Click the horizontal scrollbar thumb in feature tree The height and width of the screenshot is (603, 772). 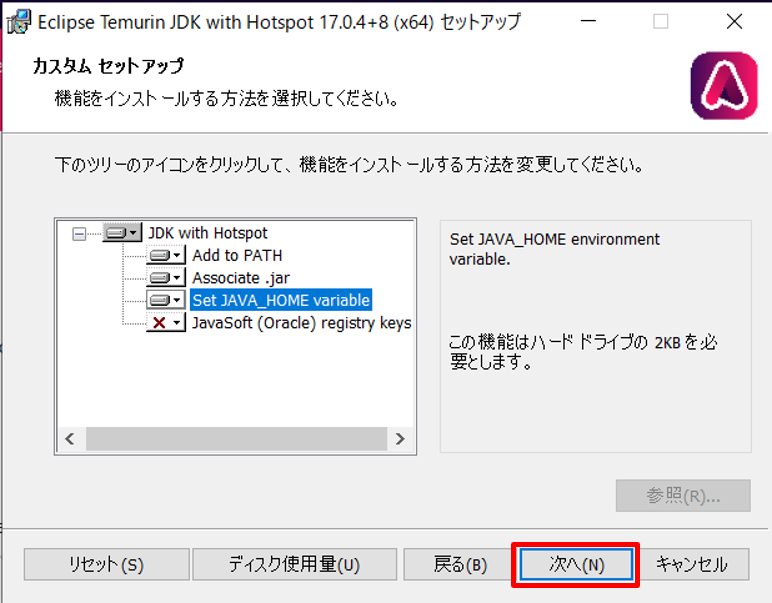[x=236, y=439]
